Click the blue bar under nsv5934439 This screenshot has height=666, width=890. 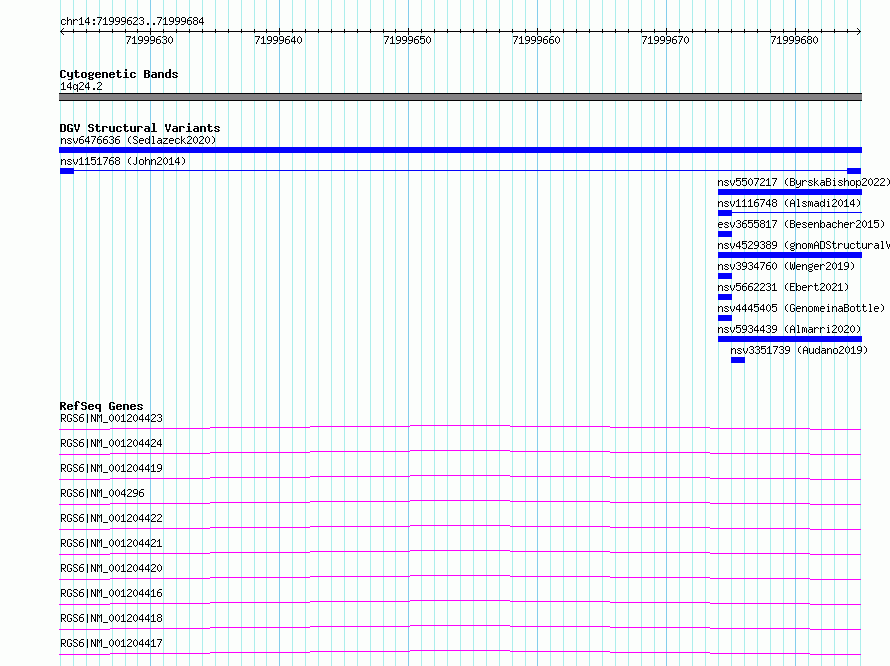(x=790, y=339)
